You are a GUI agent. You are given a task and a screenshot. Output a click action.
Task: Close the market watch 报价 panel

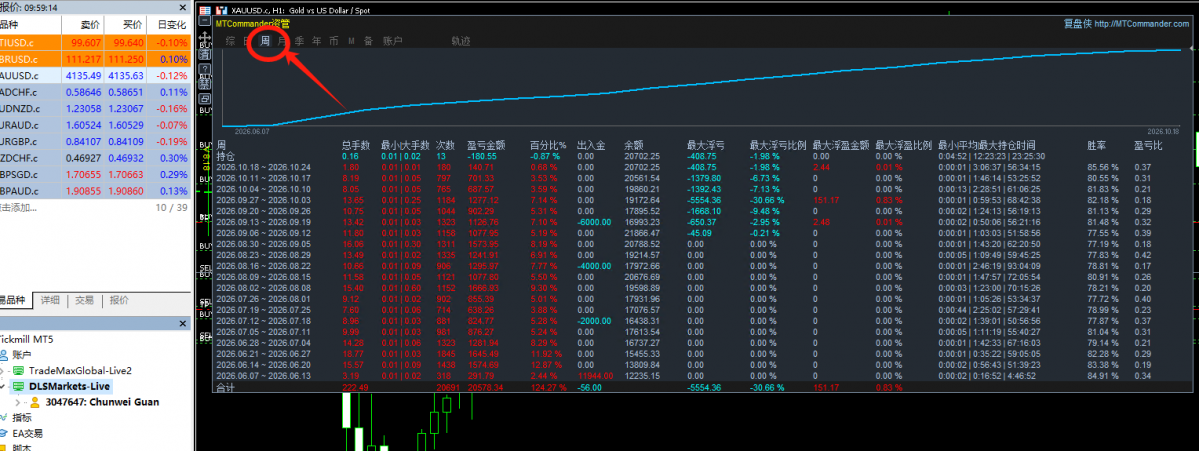pos(182,8)
